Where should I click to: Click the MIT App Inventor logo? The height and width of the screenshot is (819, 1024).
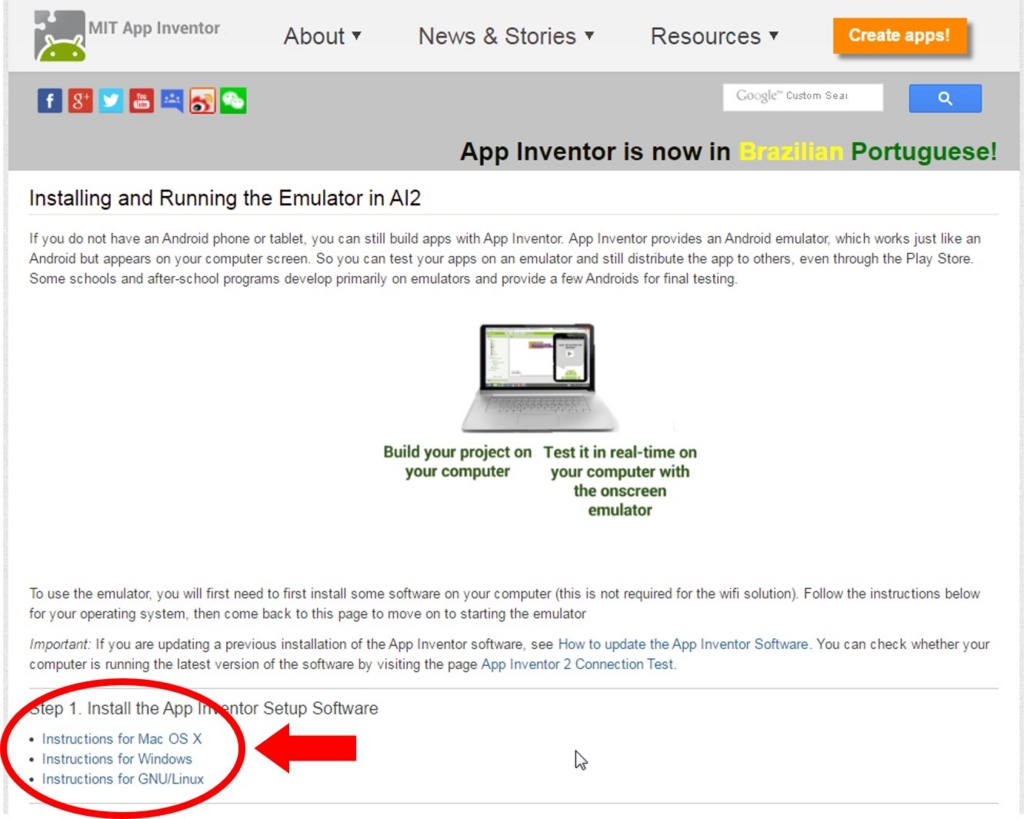pos(59,36)
